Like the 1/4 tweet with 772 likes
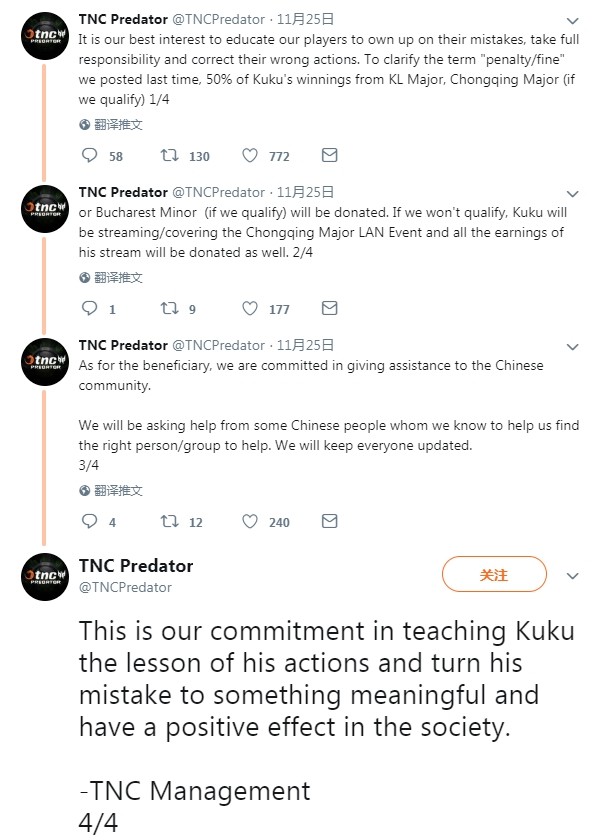Viewport: 609px width, 840px height. coord(250,156)
